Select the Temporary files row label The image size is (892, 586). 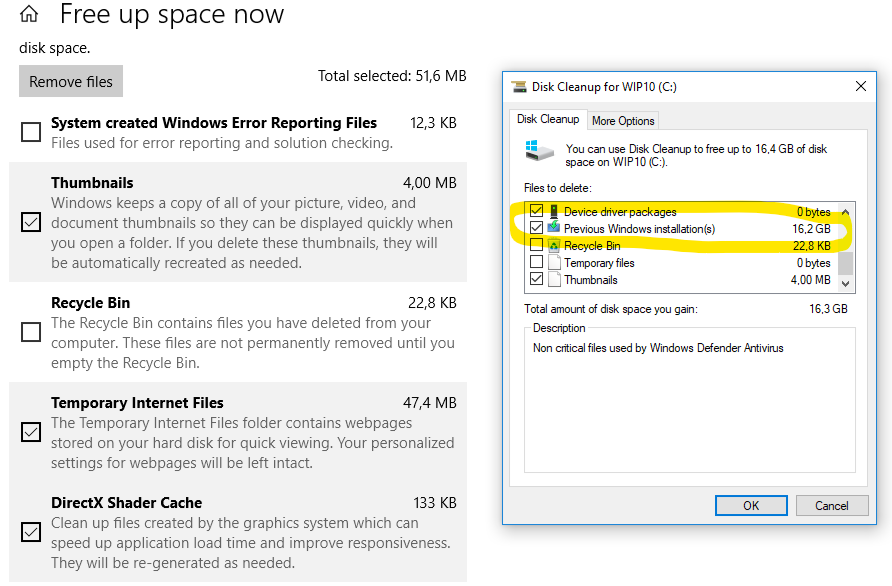point(599,263)
